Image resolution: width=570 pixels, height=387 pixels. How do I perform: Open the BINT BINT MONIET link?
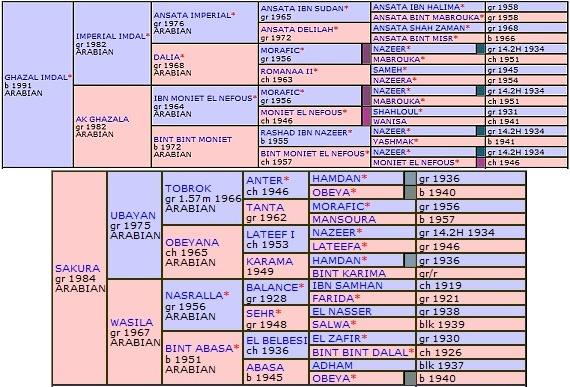(x=193, y=140)
